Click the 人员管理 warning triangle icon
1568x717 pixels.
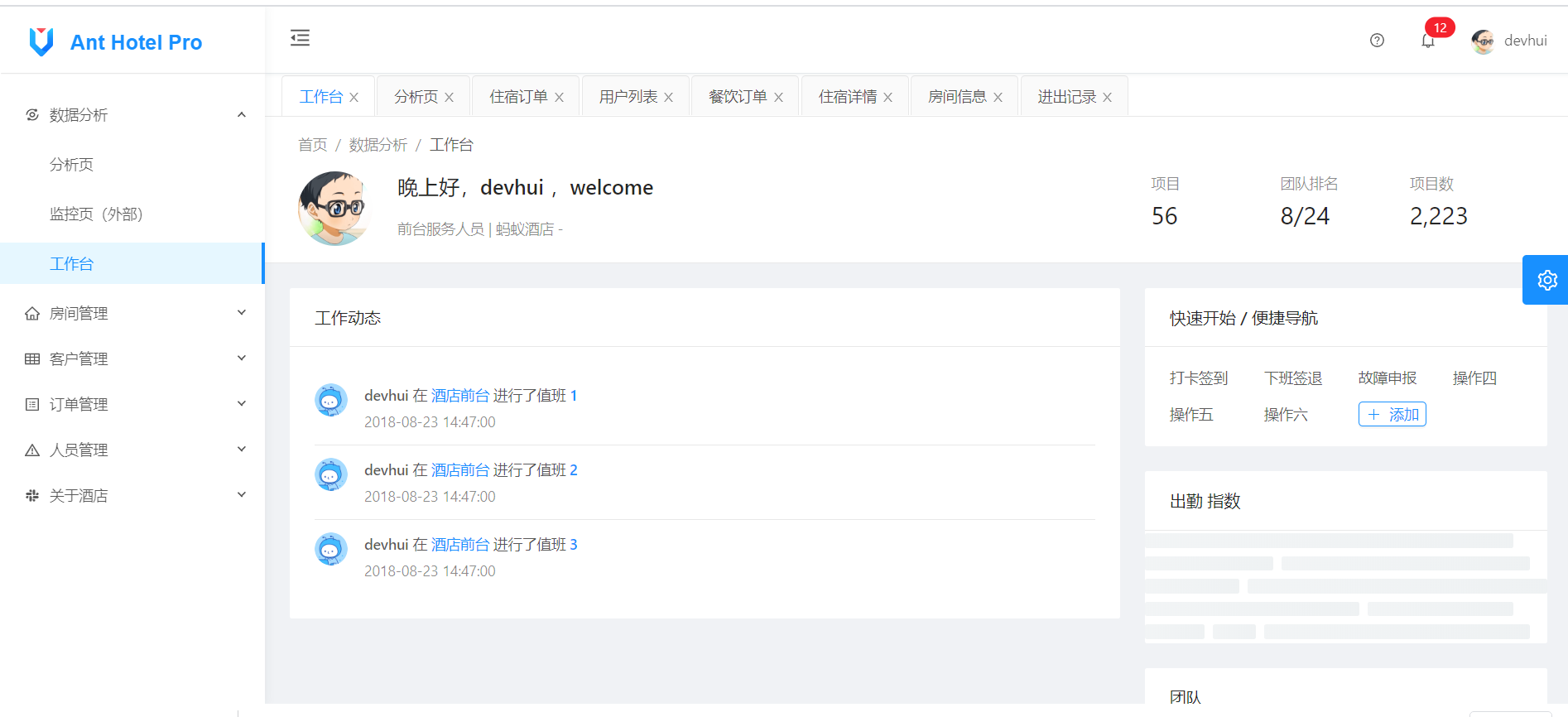[x=32, y=450]
